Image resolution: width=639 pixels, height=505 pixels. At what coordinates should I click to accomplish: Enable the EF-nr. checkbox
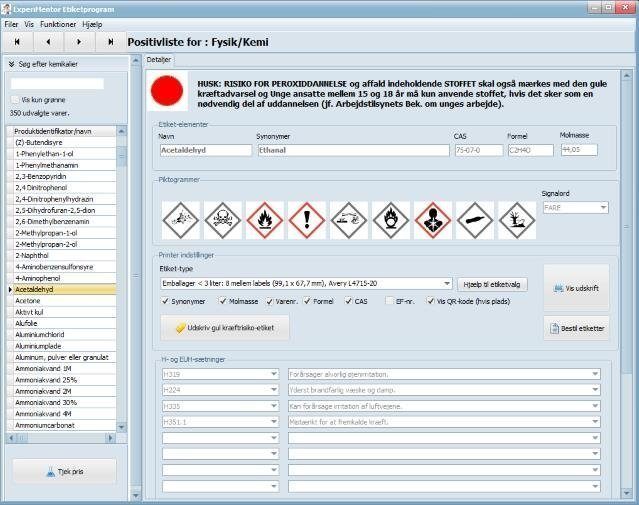click(x=389, y=300)
